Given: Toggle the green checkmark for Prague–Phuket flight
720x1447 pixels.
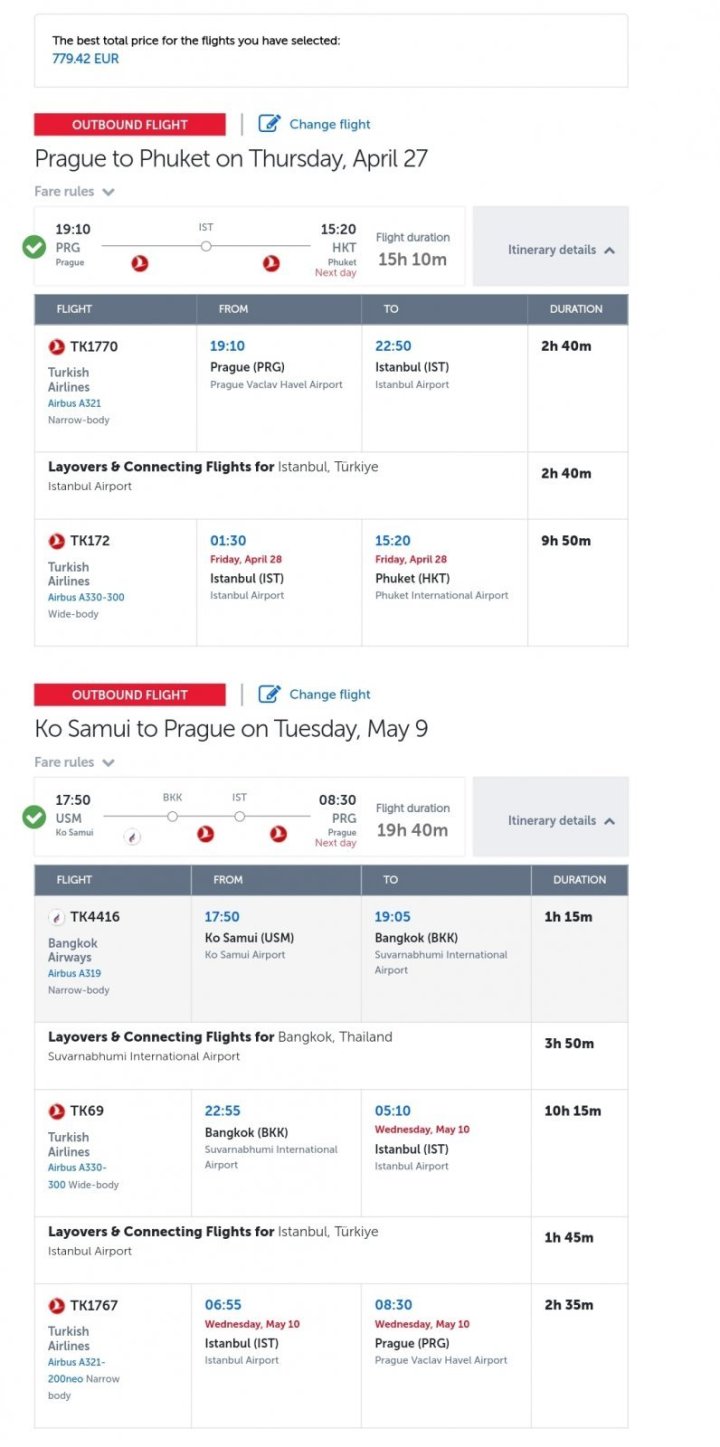Looking at the screenshot, I should pos(35,246).
